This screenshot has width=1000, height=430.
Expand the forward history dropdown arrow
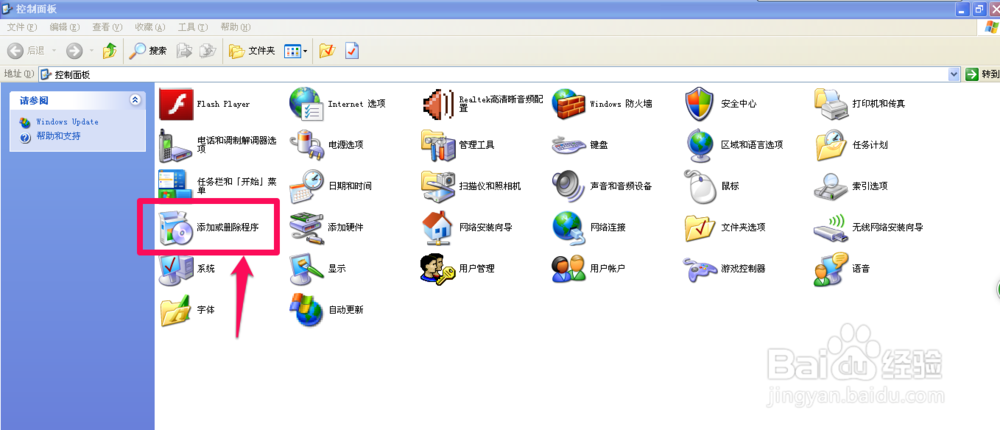92,51
